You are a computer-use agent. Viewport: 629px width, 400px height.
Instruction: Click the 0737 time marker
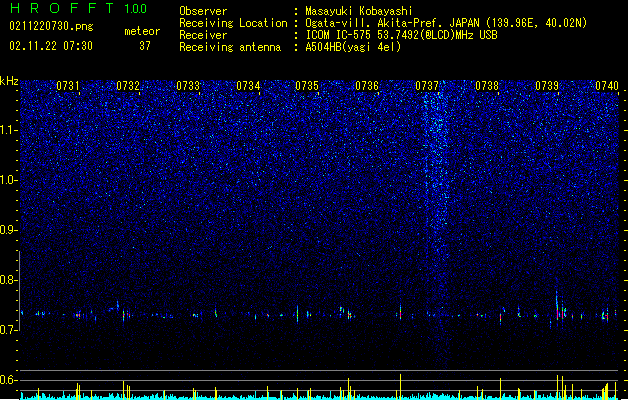tap(427, 86)
